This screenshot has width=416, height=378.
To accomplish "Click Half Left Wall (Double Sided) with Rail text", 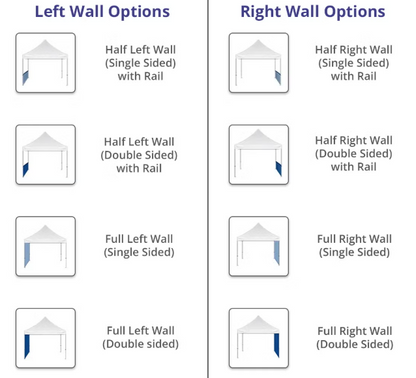I will point(139,155).
